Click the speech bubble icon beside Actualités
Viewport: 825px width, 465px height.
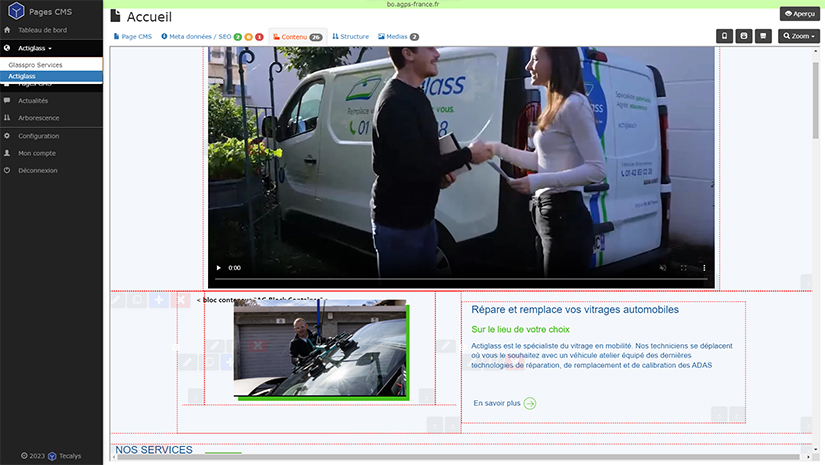[x=7, y=100]
